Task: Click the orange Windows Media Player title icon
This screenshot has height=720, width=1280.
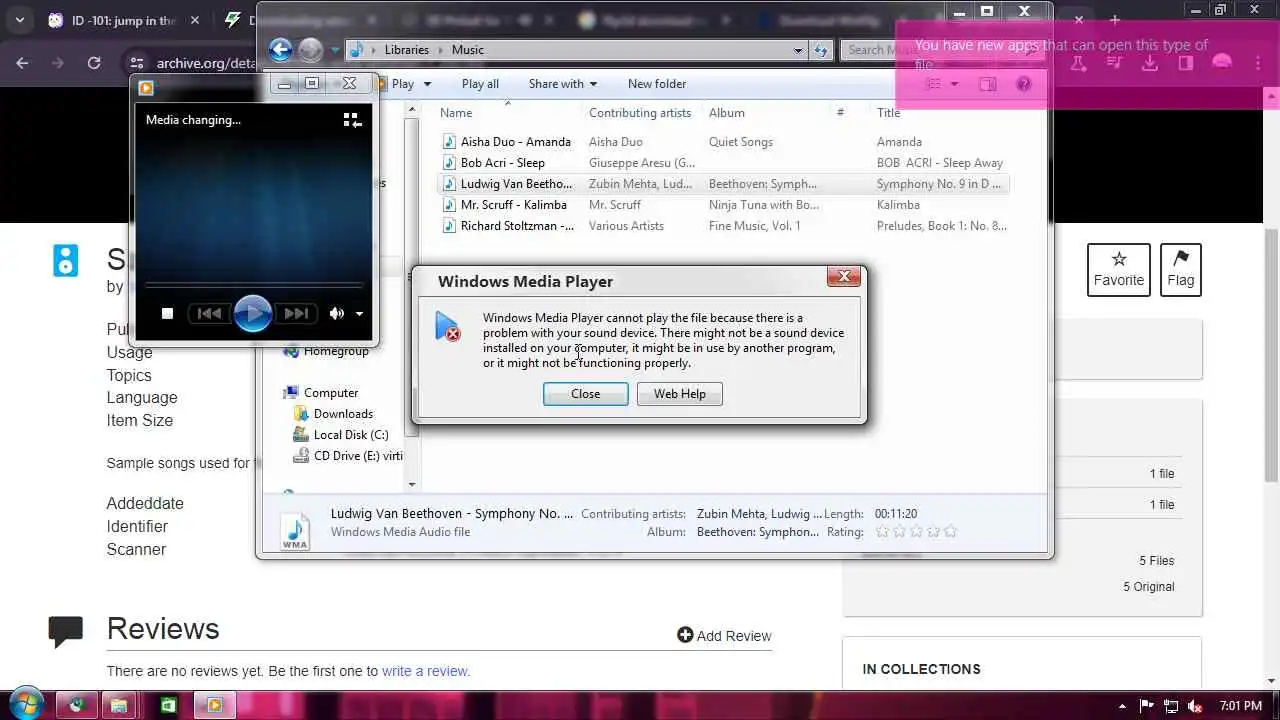Action: 146,88
